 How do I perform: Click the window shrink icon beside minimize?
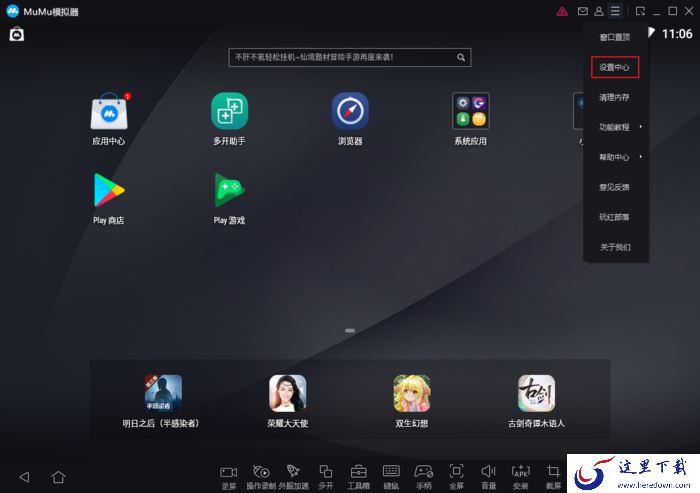click(x=640, y=11)
